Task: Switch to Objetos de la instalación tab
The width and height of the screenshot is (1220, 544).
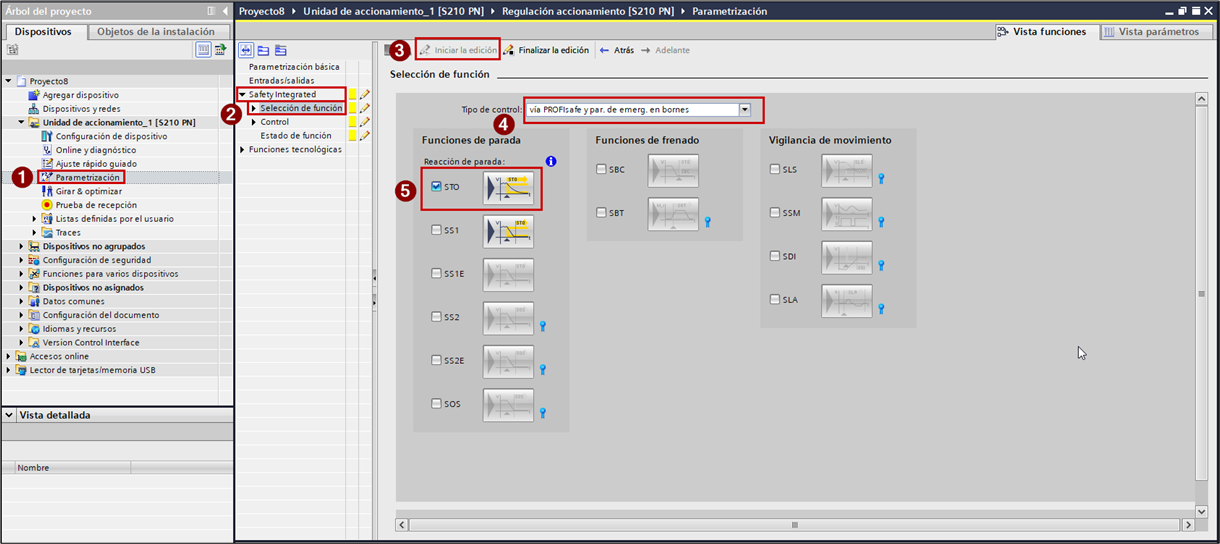Action: point(155,32)
